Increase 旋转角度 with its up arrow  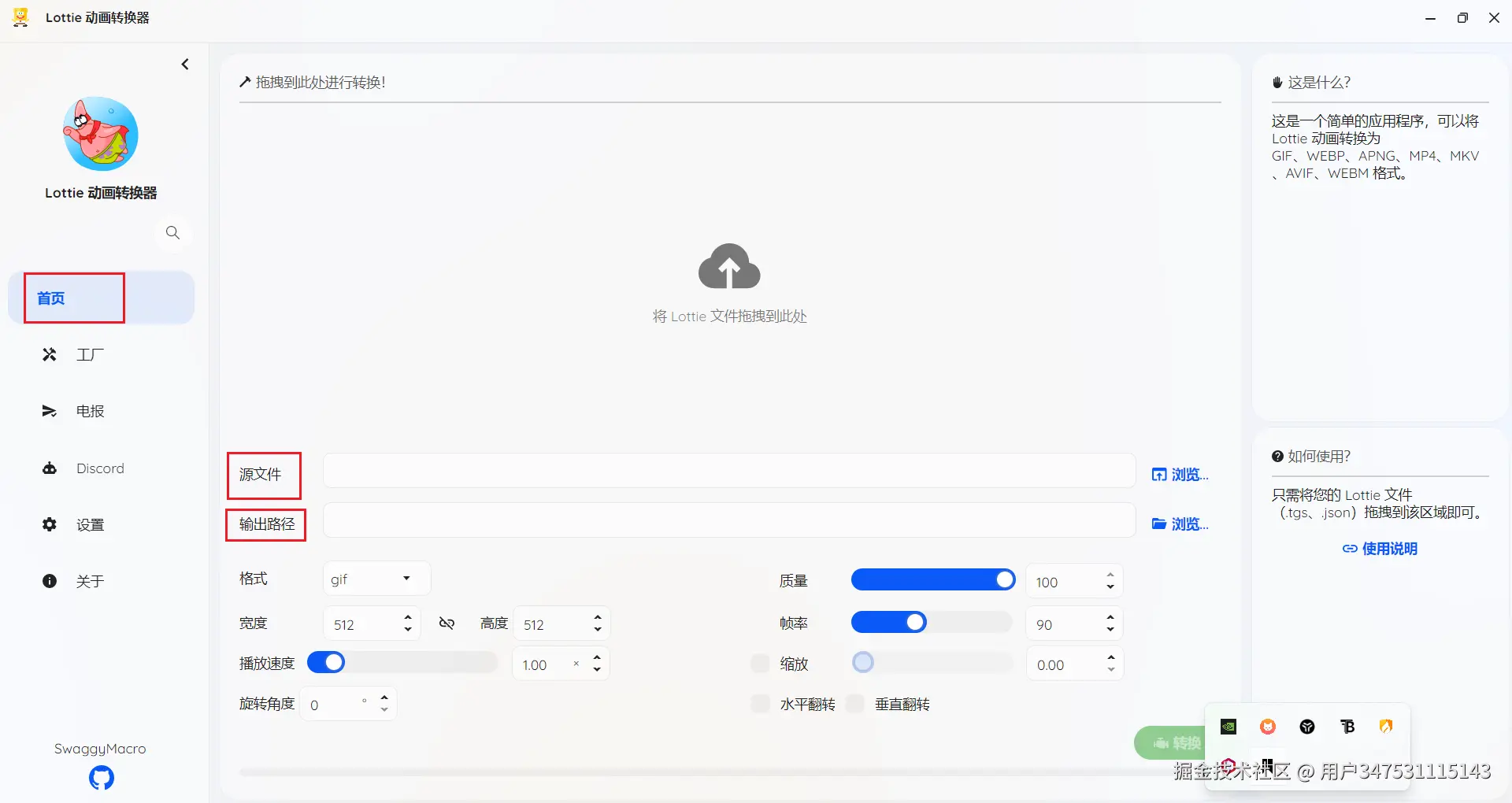coord(384,698)
